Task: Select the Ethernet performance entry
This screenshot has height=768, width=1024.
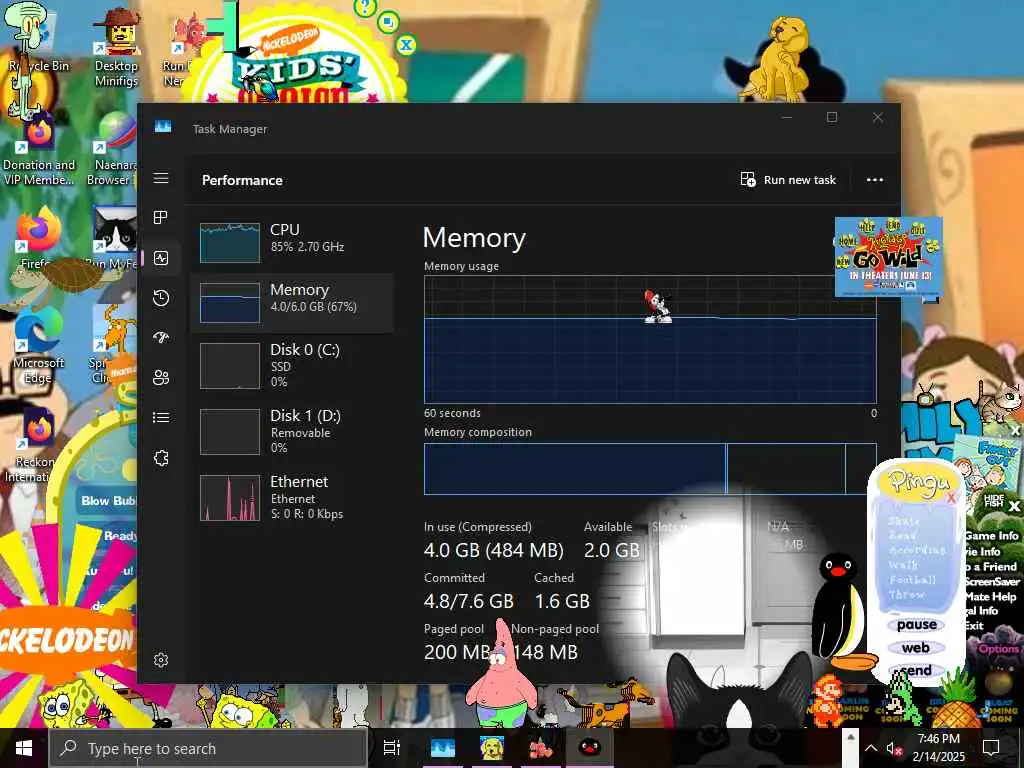Action: pyautogui.click(x=292, y=498)
